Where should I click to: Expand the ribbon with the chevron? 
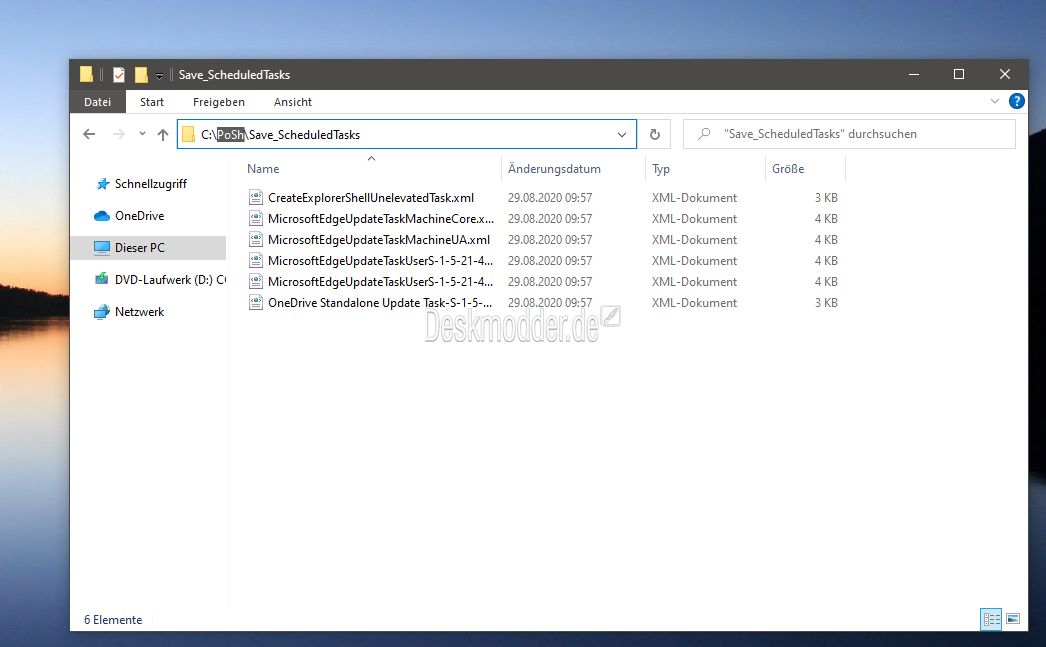pyautogui.click(x=995, y=101)
